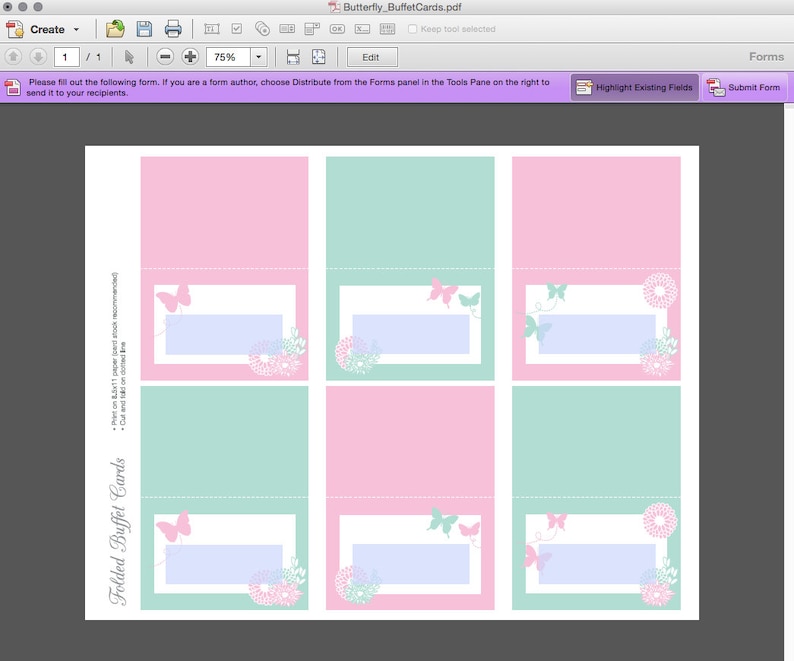Click the Butterfly_BuffetCards.pdf window title
Viewport: 794px width, 661px height.
pos(402,7)
